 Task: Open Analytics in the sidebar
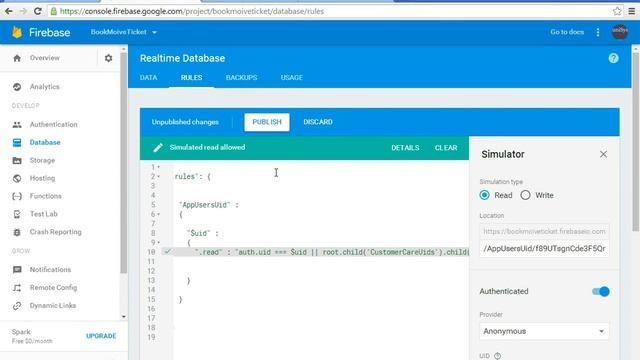point(44,87)
